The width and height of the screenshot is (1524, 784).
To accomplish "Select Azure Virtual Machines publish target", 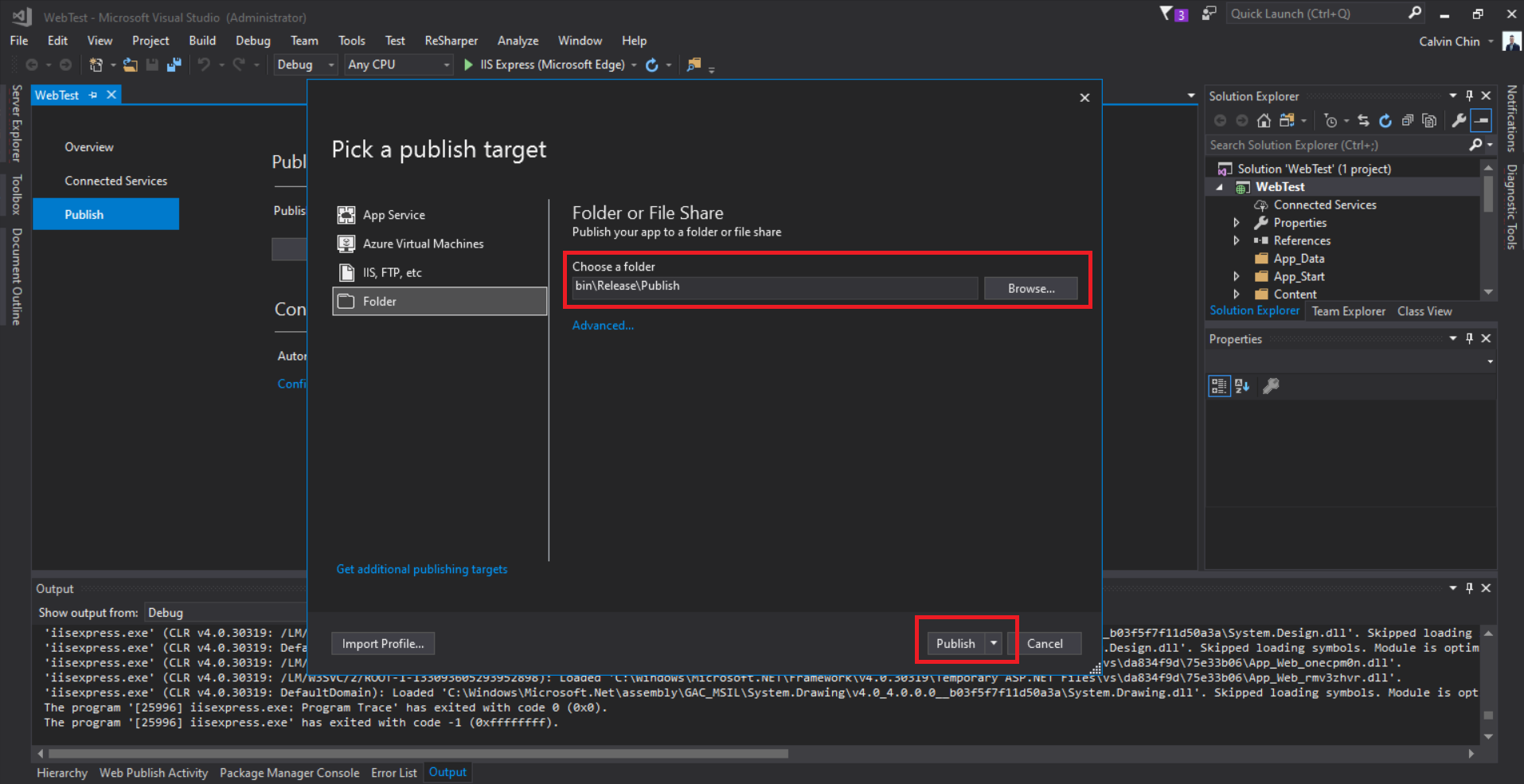I will coord(440,244).
